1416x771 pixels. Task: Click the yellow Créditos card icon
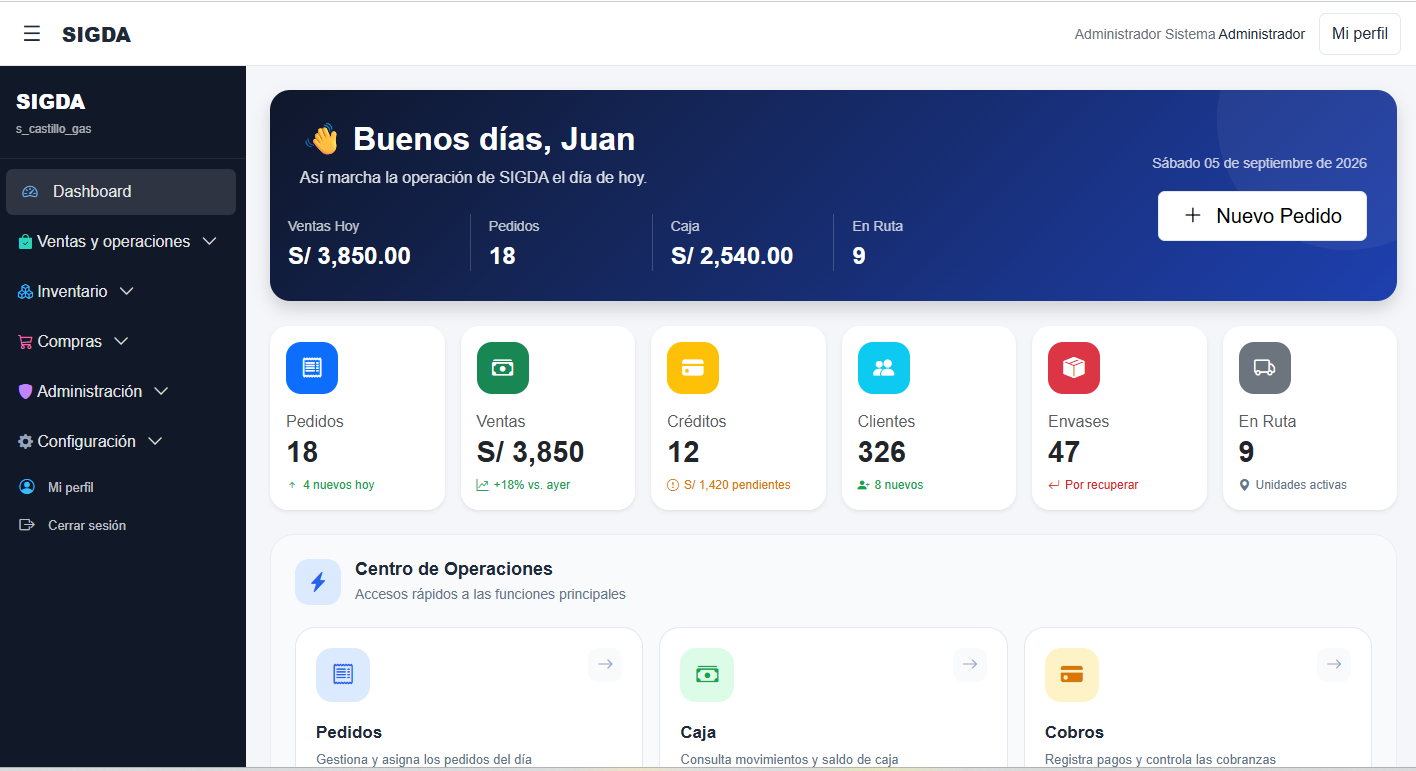(693, 368)
